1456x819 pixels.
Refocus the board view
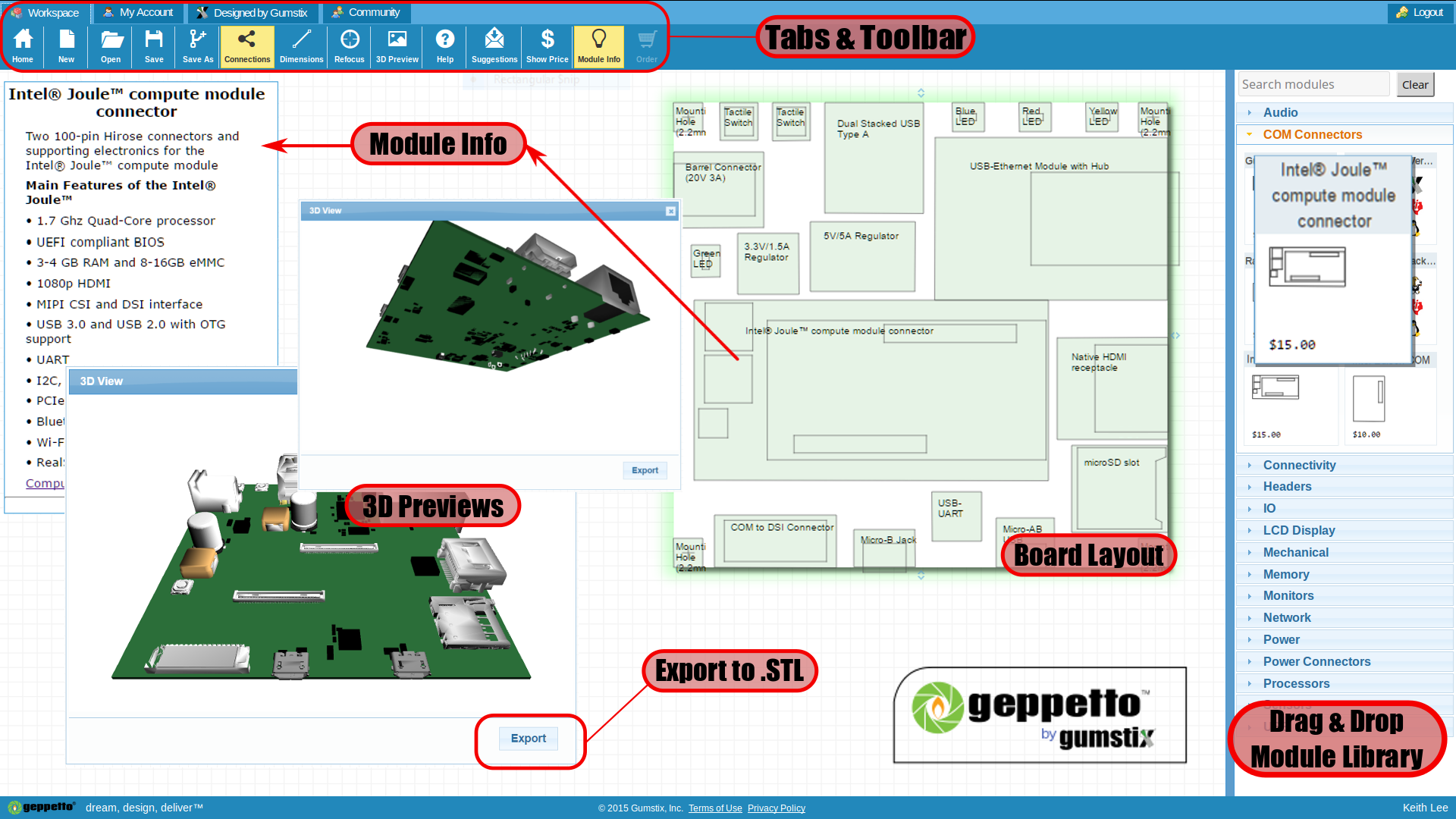(x=350, y=47)
